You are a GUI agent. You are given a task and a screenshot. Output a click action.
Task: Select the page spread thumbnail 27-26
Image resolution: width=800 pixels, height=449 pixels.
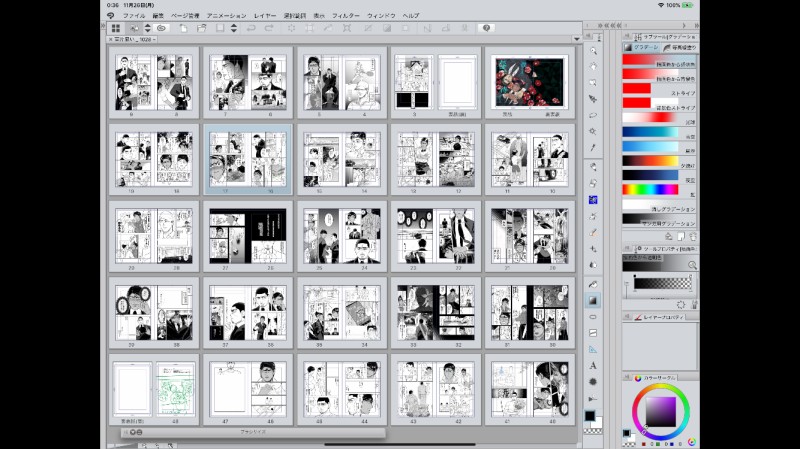(x=248, y=236)
